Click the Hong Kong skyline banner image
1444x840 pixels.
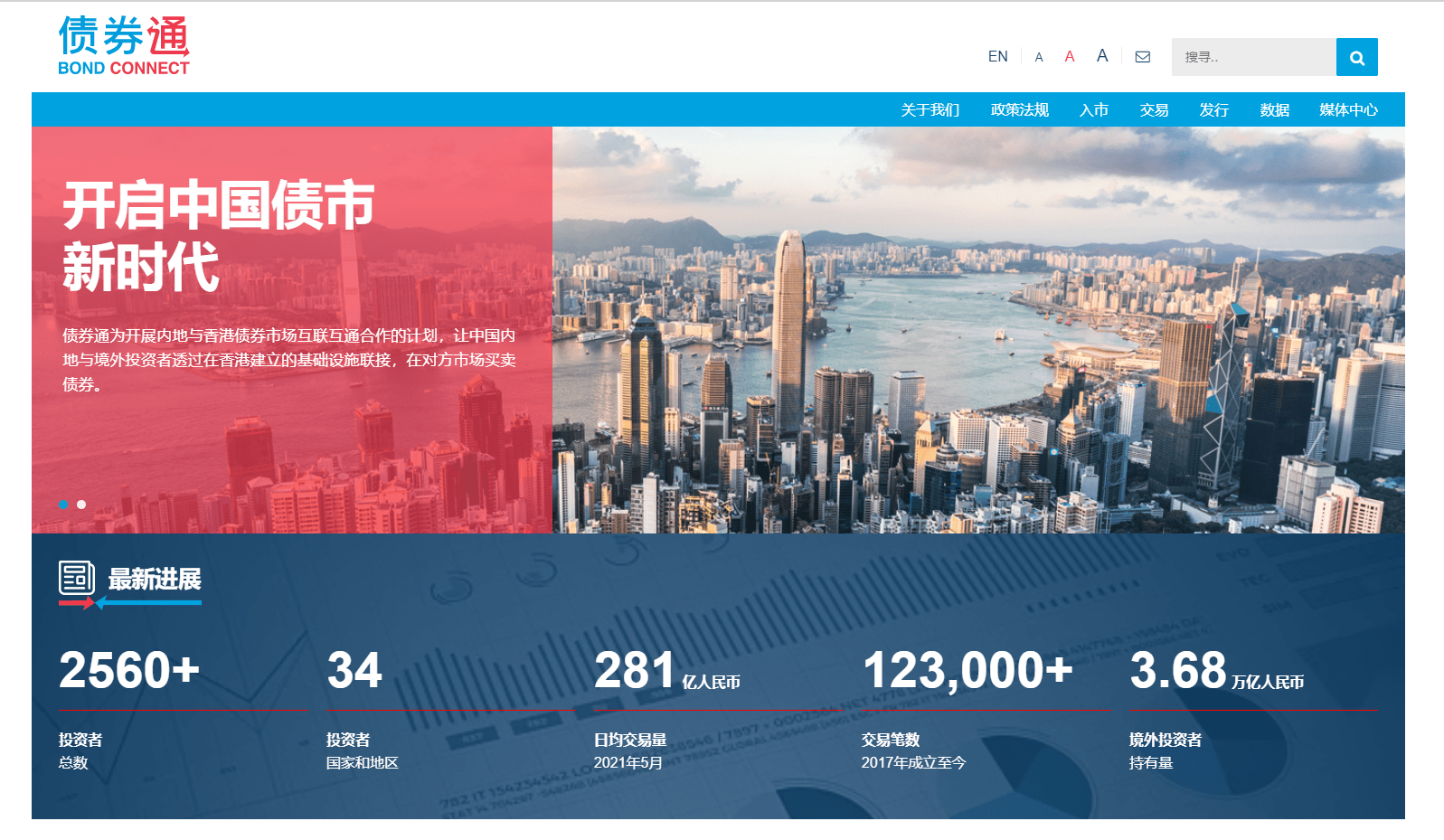pos(978,330)
